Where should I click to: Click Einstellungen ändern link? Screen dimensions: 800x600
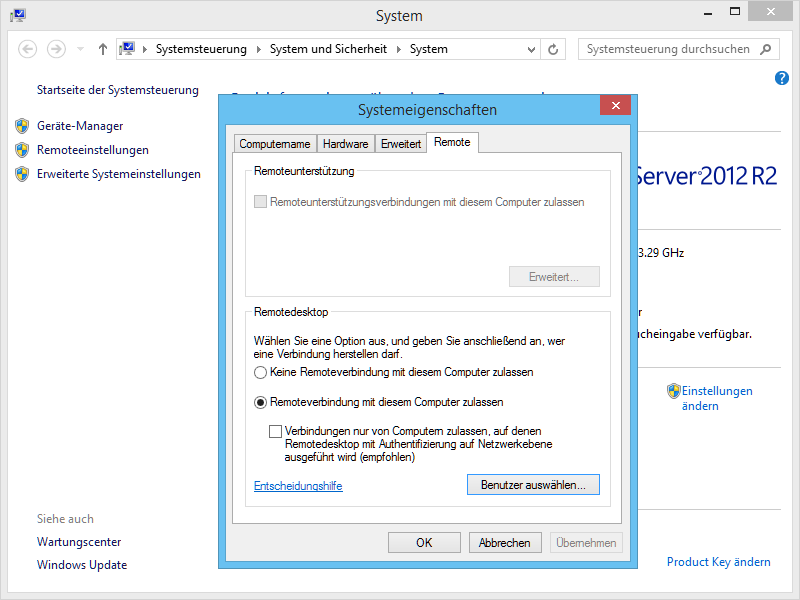click(x=717, y=398)
